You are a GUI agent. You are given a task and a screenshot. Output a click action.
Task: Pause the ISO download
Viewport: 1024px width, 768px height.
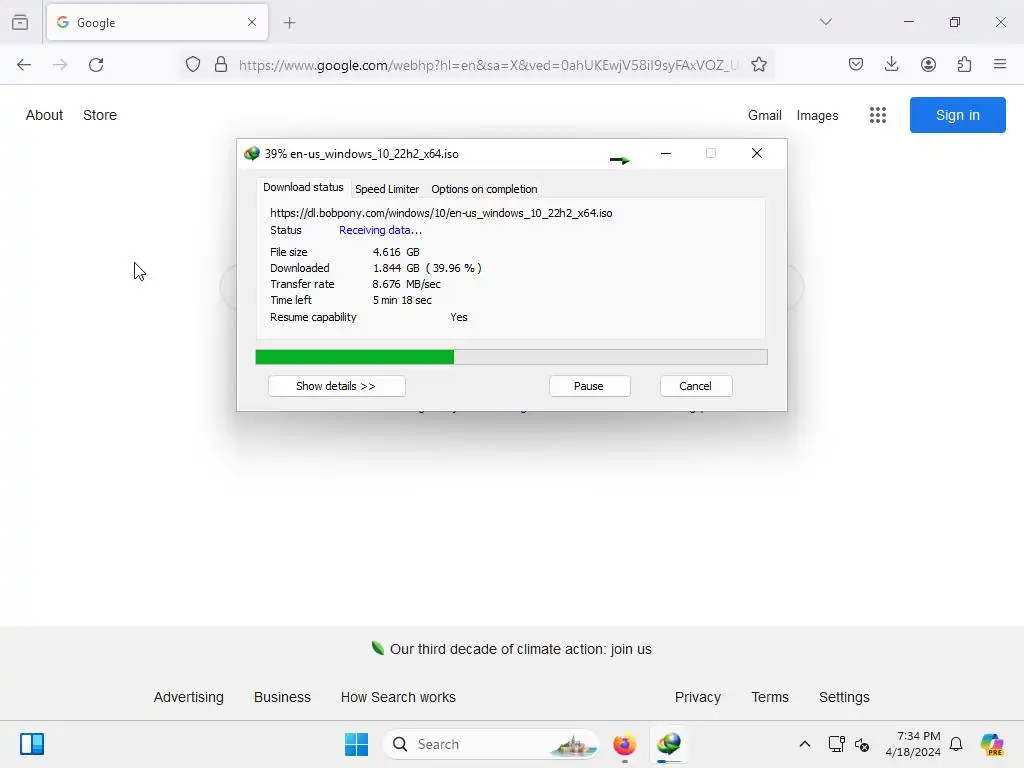[x=589, y=386]
